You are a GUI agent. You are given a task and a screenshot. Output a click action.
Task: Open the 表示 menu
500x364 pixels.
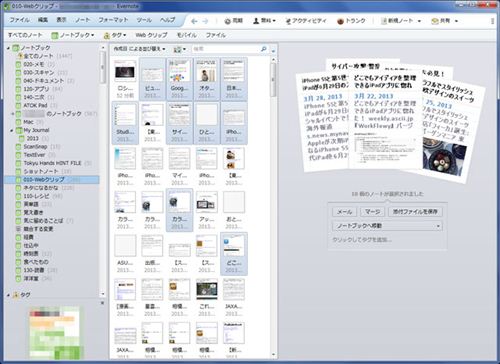tap(61, 20)
